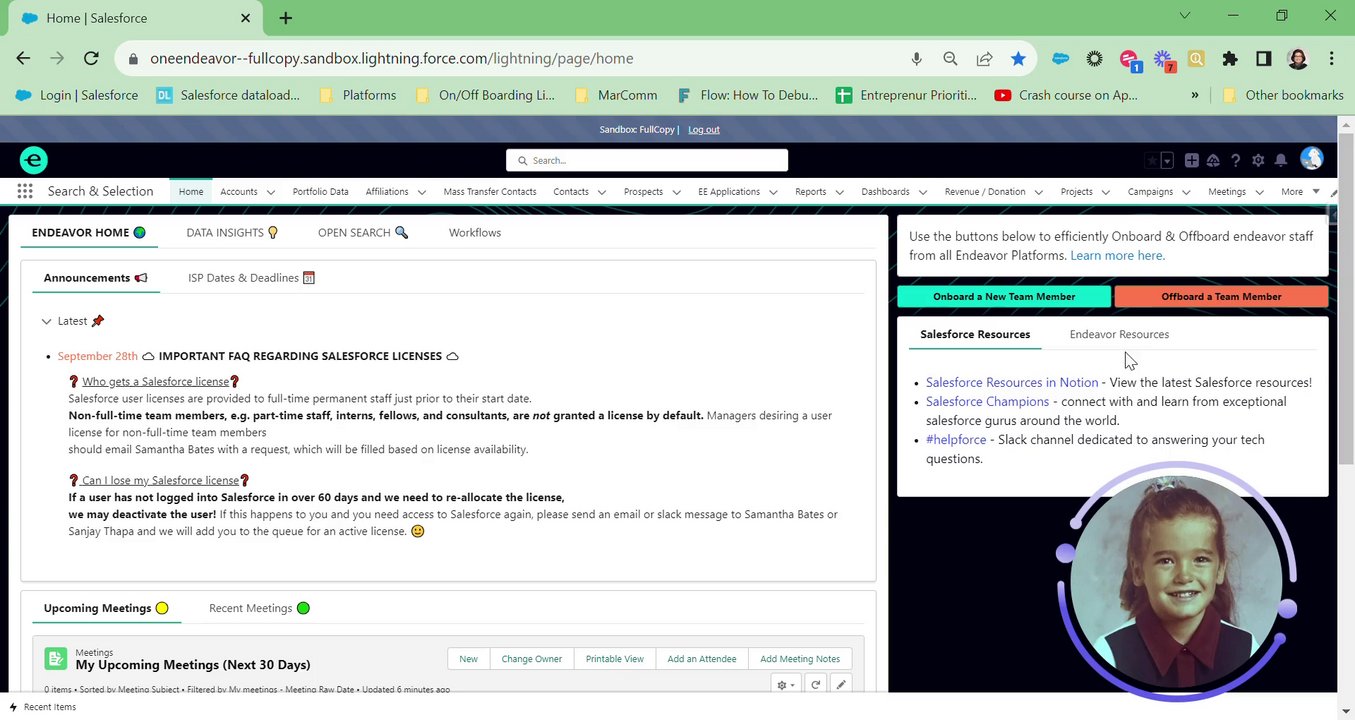This screenshot has width=1355, height=720.
Task: Click the Meetings list view icon
Action: [x=56, y=659]
